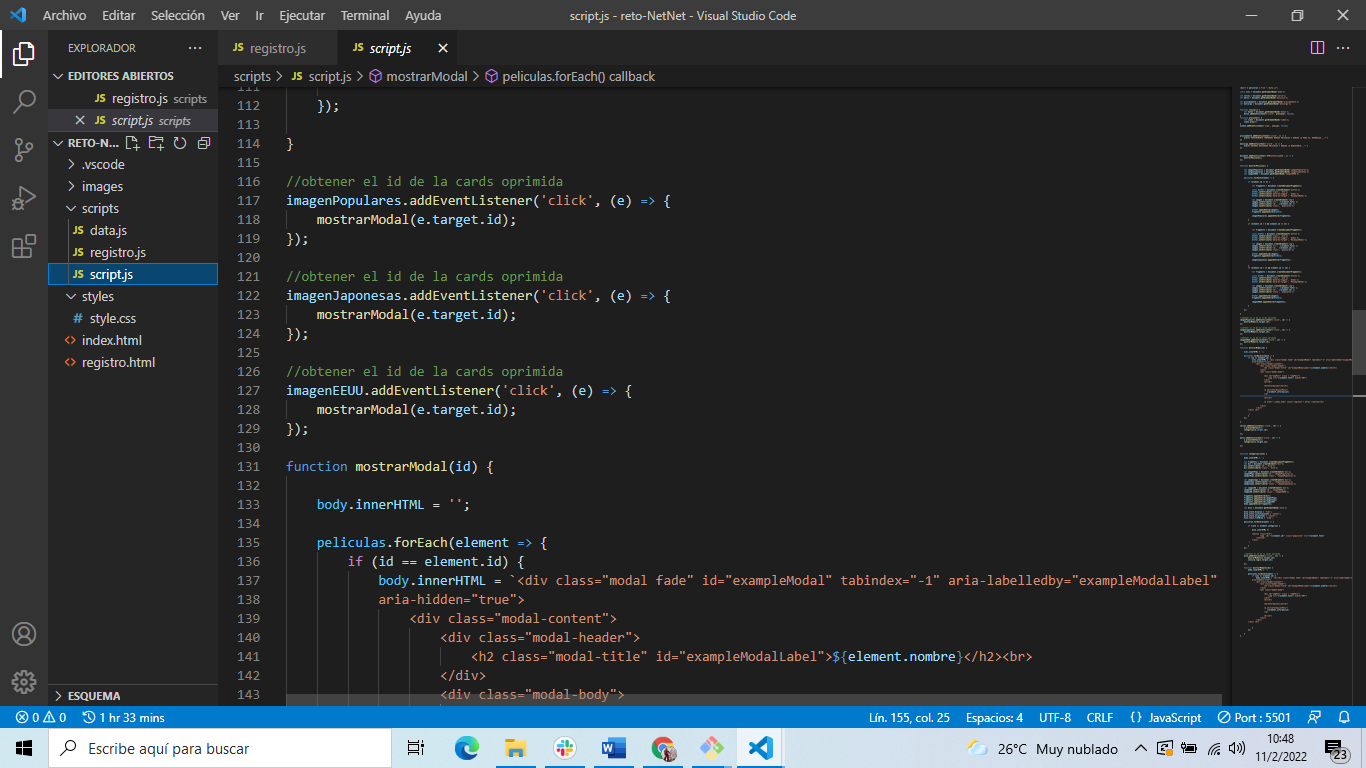Screen dimensions: 1366x768
Task: Split the editor to the right
Action: tap(1317, 48)
